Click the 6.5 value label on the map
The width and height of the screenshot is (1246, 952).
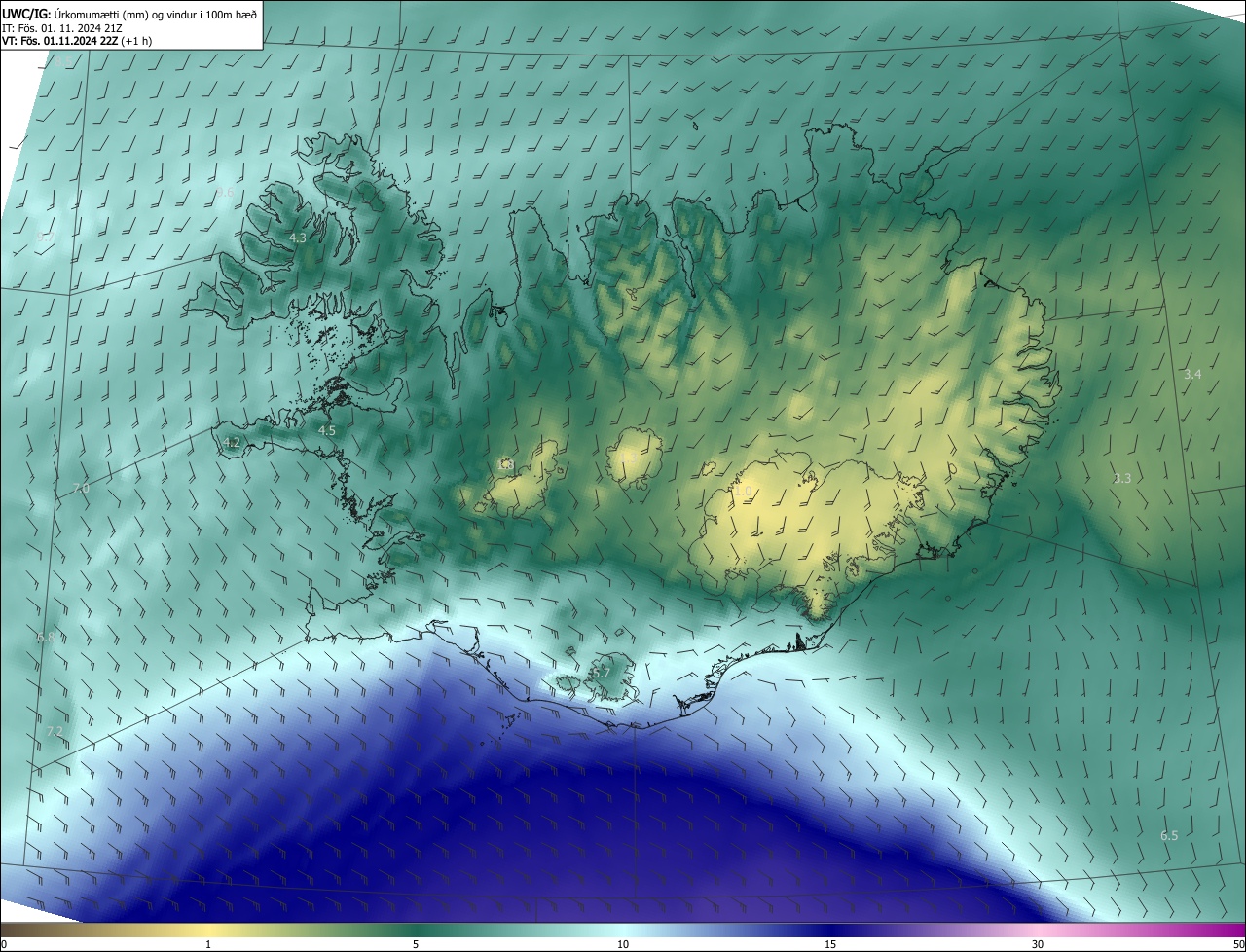[1169, 835]
